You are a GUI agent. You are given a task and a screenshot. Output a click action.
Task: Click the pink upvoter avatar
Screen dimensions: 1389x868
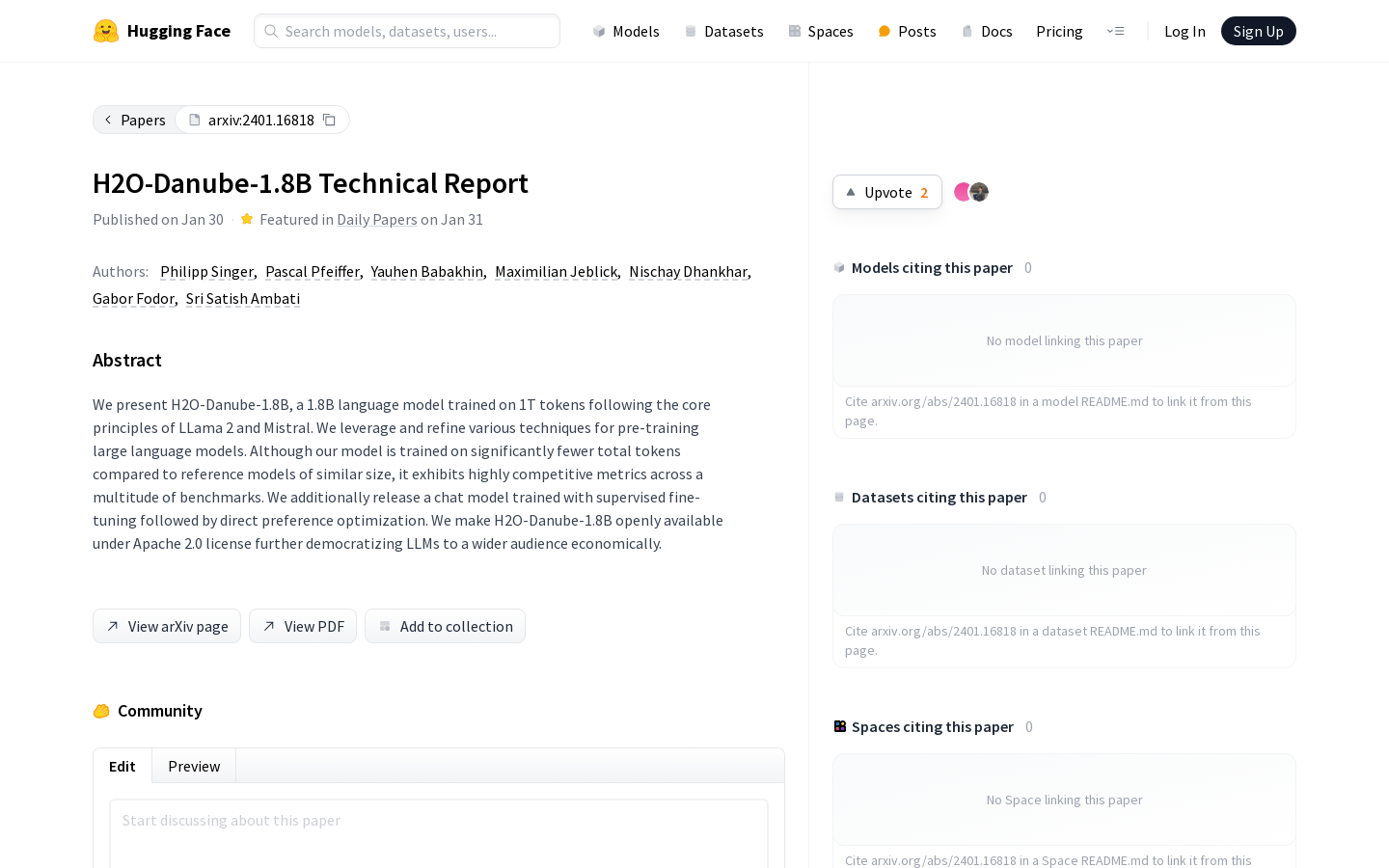(x=962, y=192)
